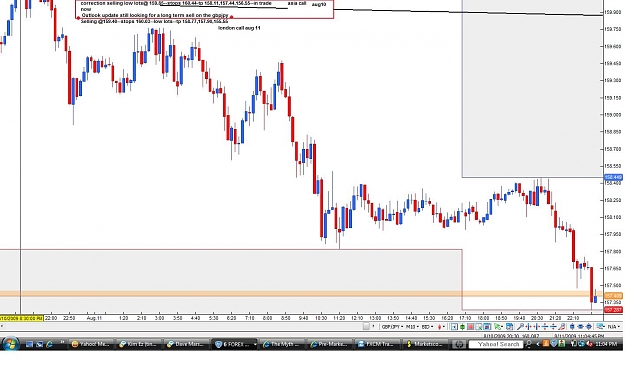Switch to the Yahoo! Messenger taskbar button
Image resolution: width=625 pixels, height=391 pixels.
click(x=91, y=344)
